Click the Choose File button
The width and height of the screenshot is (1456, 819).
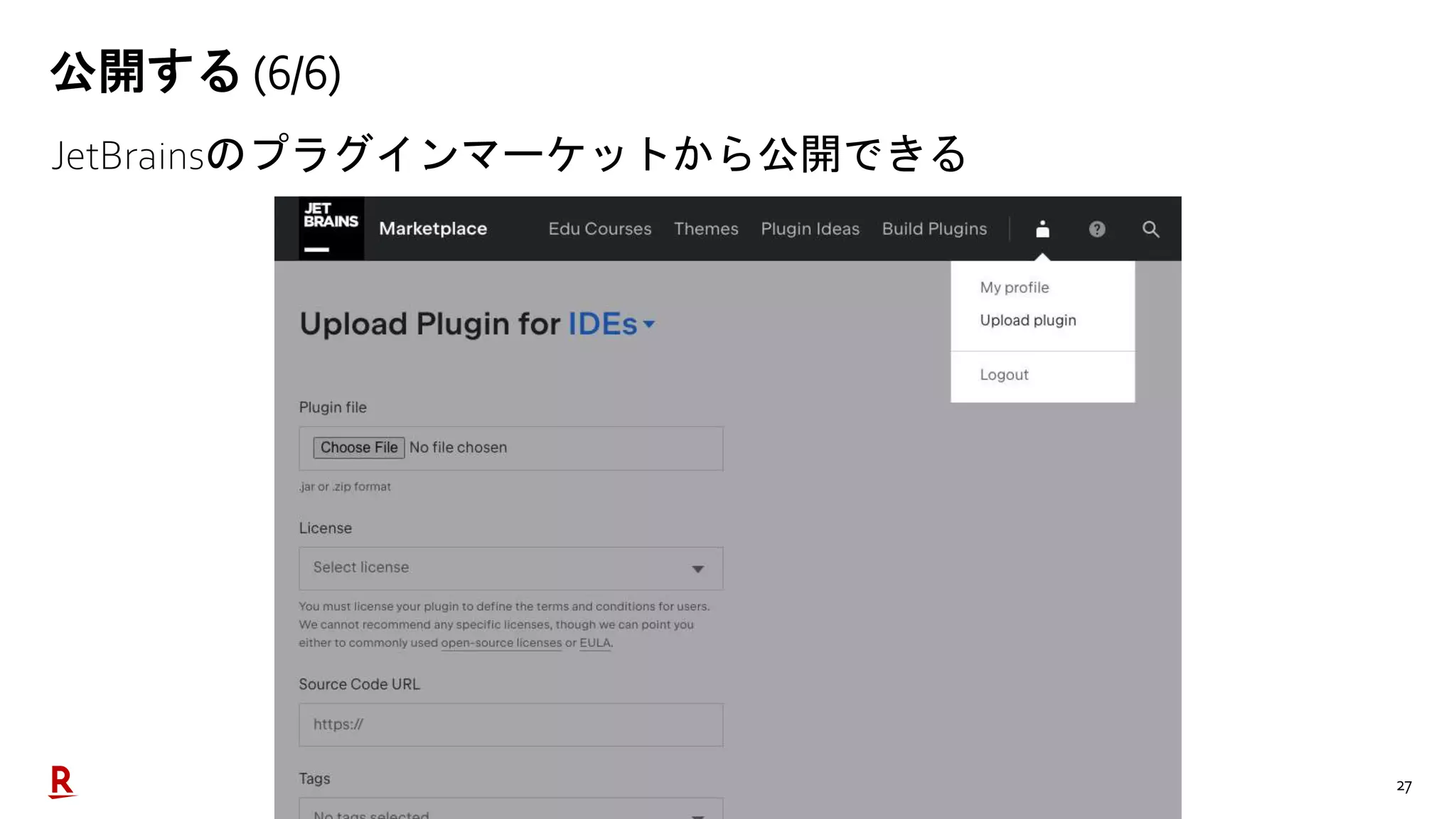359,447
